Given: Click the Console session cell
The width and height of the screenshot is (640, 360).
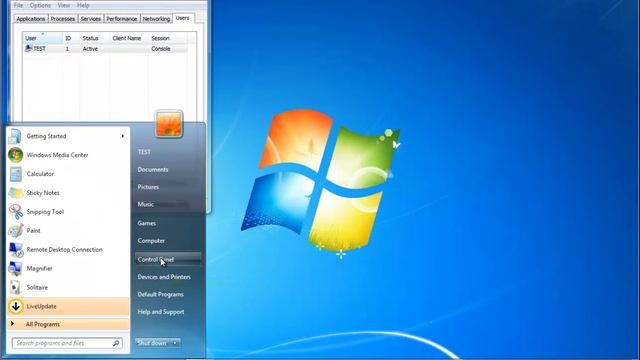Looking at the screenshot, I should click(x=161, y=49).
